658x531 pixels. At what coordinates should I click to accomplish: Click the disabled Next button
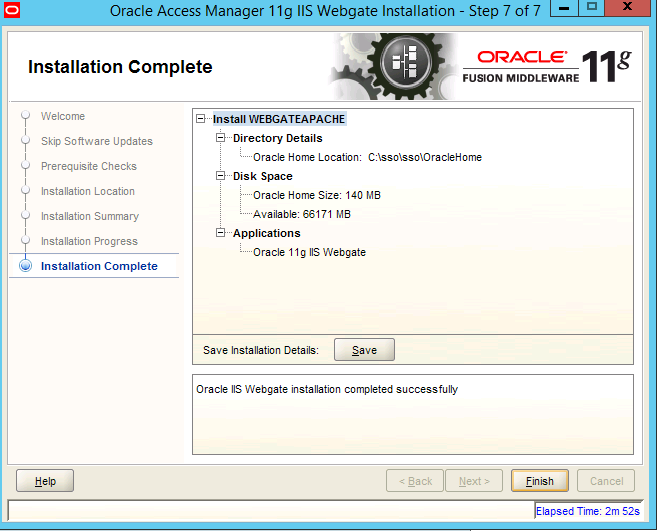474,481
